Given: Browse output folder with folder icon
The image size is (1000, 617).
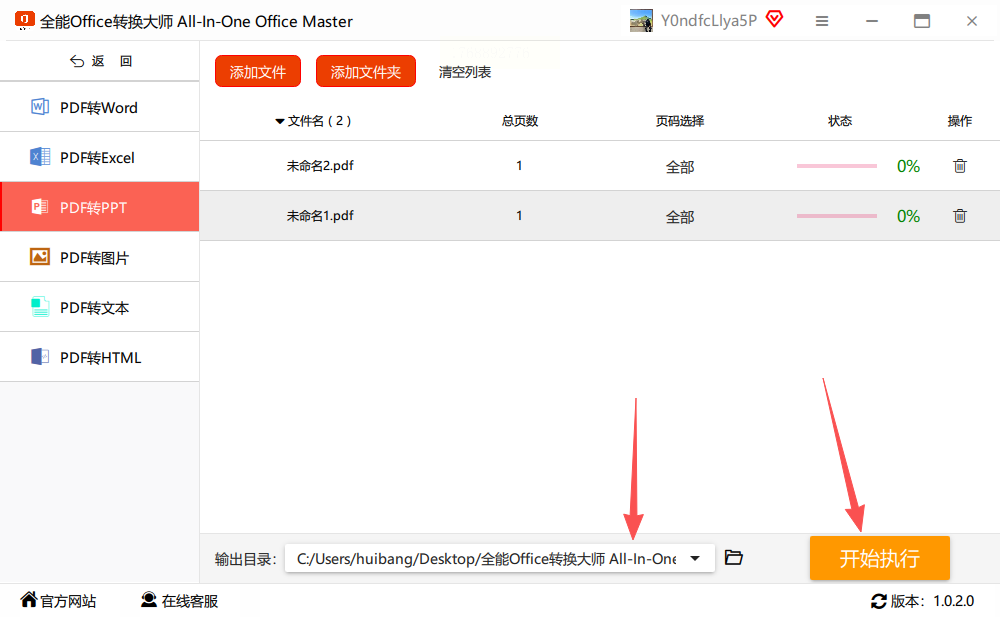Looking at the screenshot, I should (734, 558).
